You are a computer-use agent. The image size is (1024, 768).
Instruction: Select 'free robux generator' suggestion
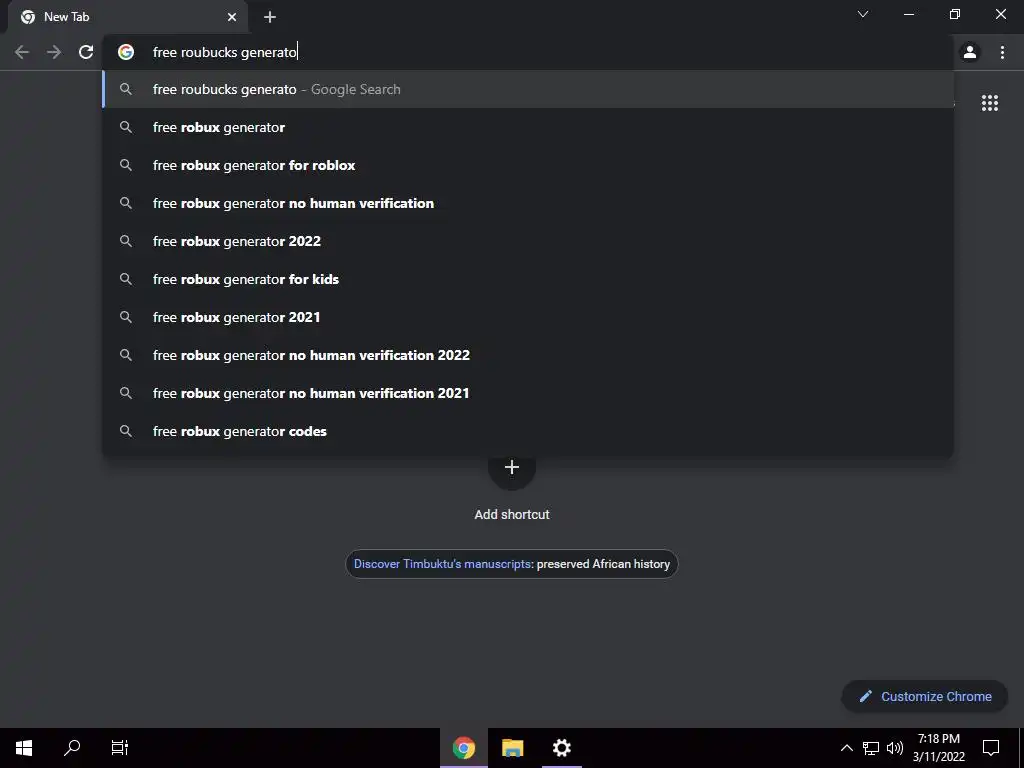(x=528, y=127)
